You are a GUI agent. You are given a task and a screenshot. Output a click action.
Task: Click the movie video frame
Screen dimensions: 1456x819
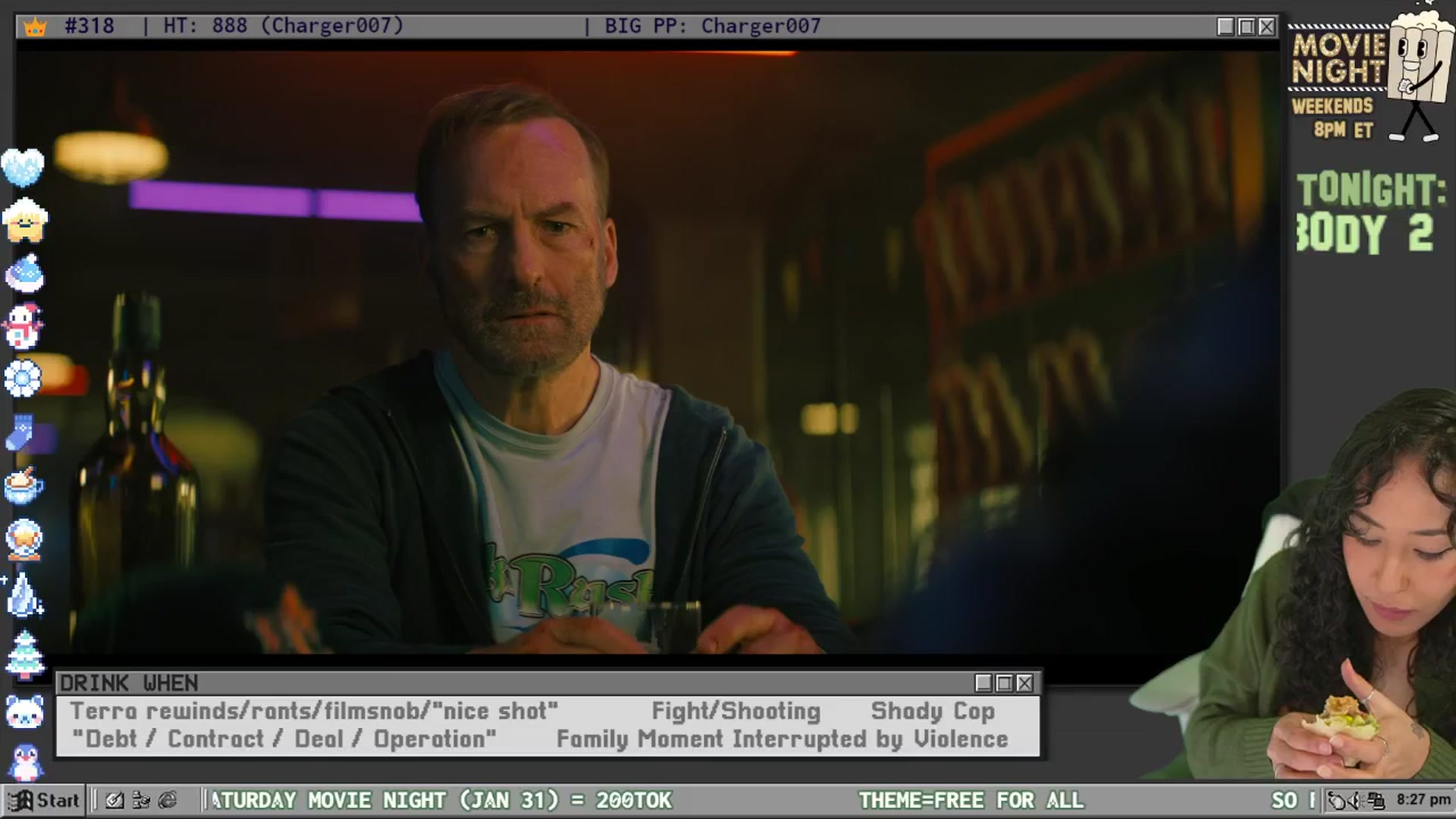[x=648, y=353]
